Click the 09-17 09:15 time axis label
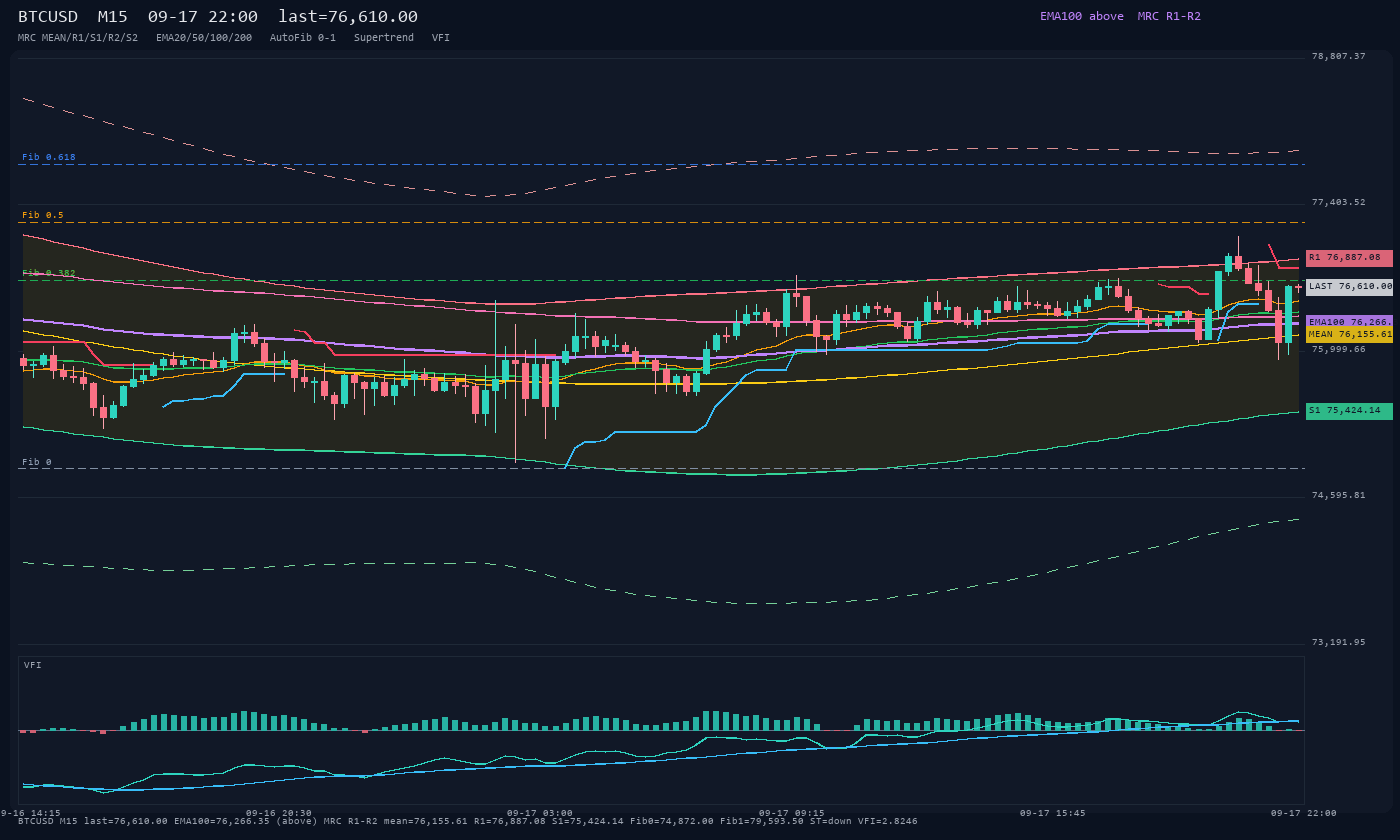1400x840 pixels. tap(791, 813)
